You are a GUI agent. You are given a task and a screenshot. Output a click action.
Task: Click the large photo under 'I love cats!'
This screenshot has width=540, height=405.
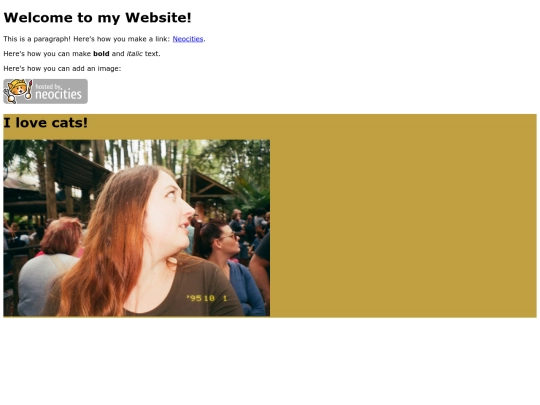pyautogui.click(x=137, y=228)
